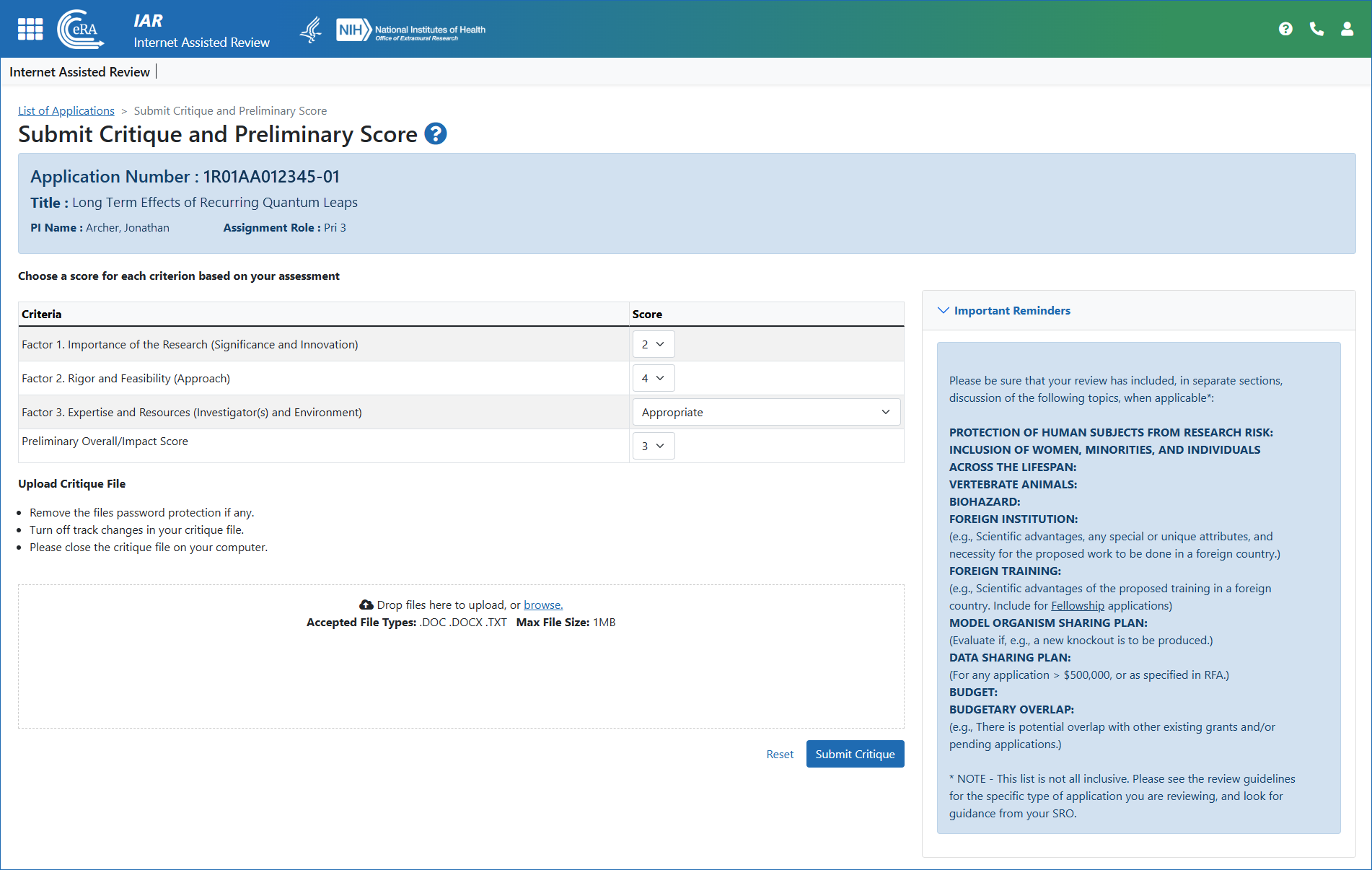1372x870 pixels.
Task: Click the eRA logo
Action: pyautogui.click(x=80, y=29)
